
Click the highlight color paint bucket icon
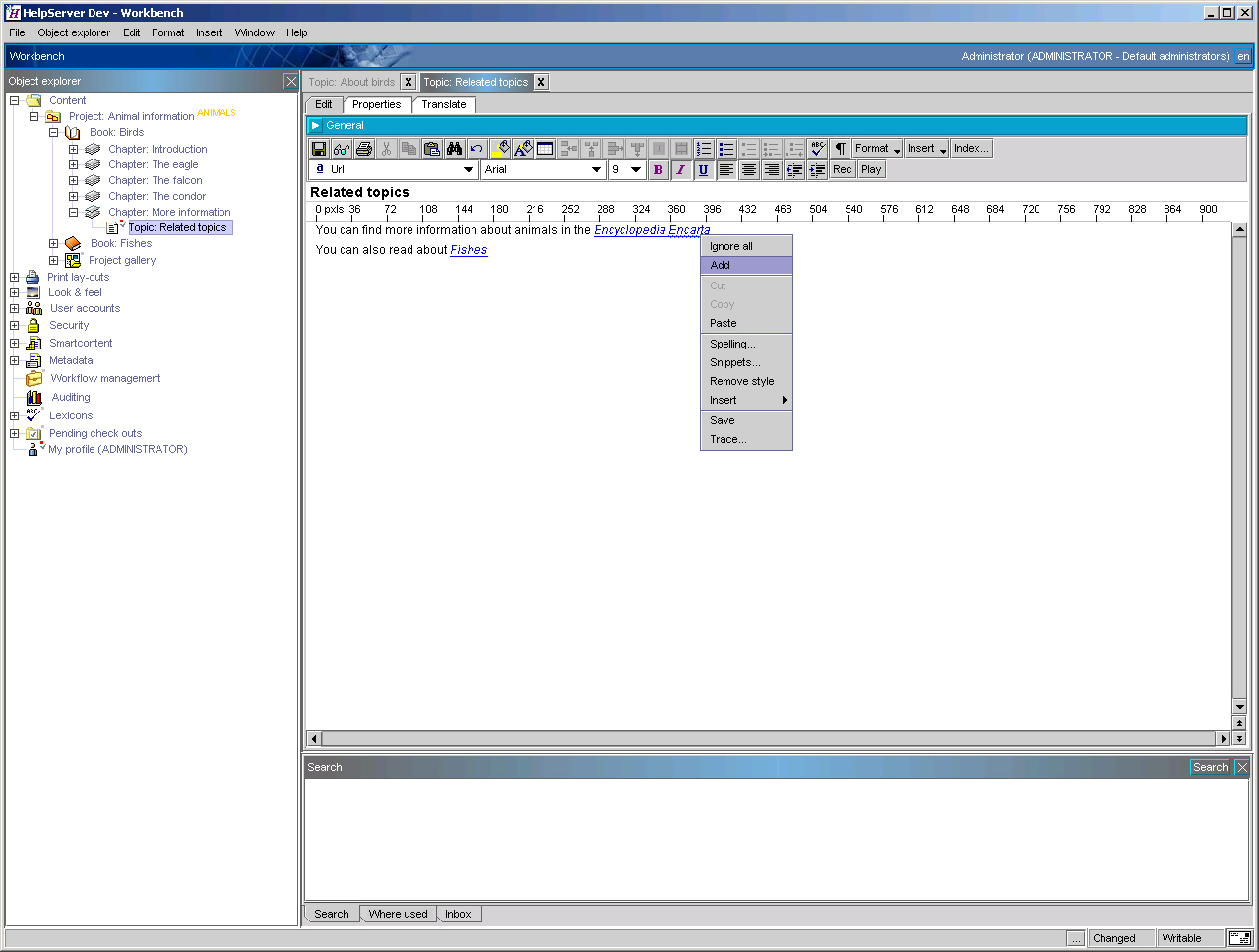pyautogui.click(x=500, y=149)
